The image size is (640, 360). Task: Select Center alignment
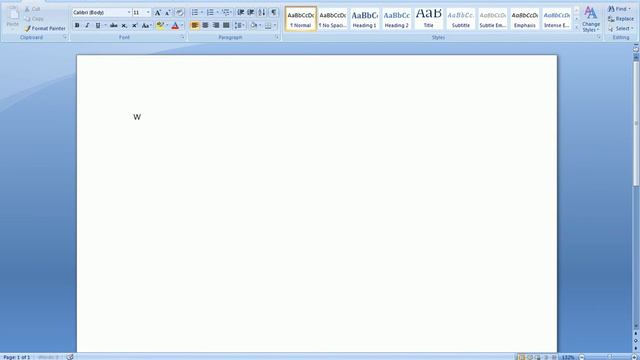(x=205, y=25)
